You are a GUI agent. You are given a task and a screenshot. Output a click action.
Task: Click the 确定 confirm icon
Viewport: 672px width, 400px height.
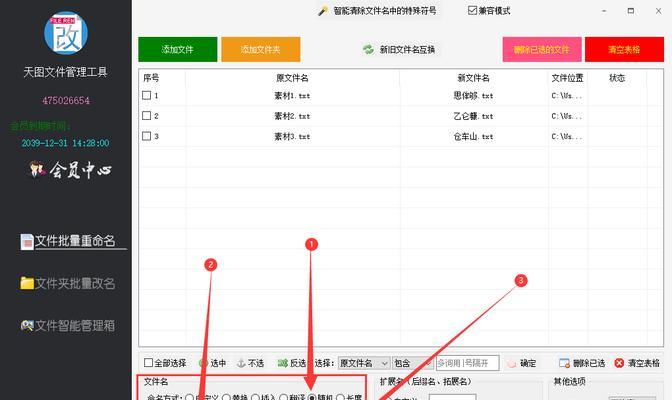click(511, 364)
